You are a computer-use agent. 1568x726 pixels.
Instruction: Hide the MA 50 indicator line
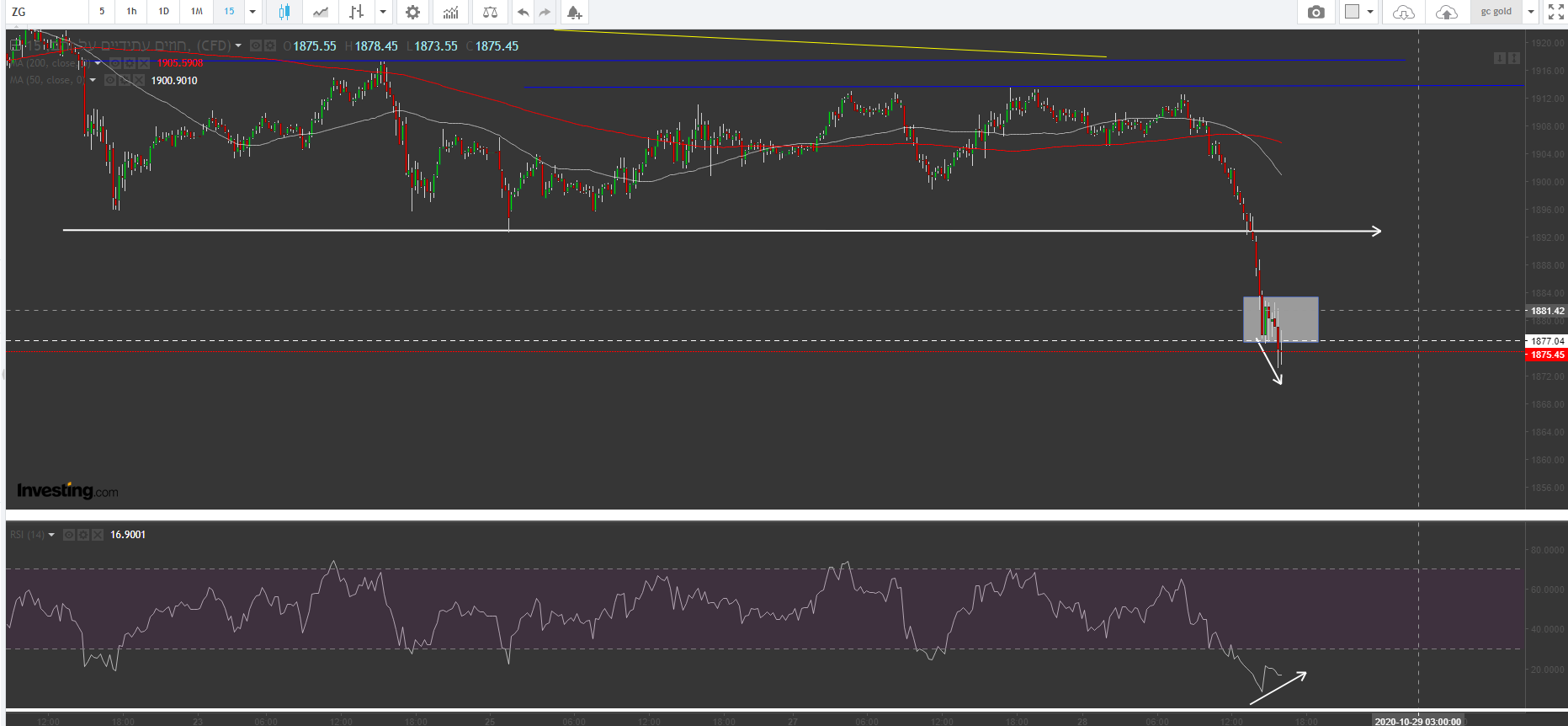click(110, 81)
